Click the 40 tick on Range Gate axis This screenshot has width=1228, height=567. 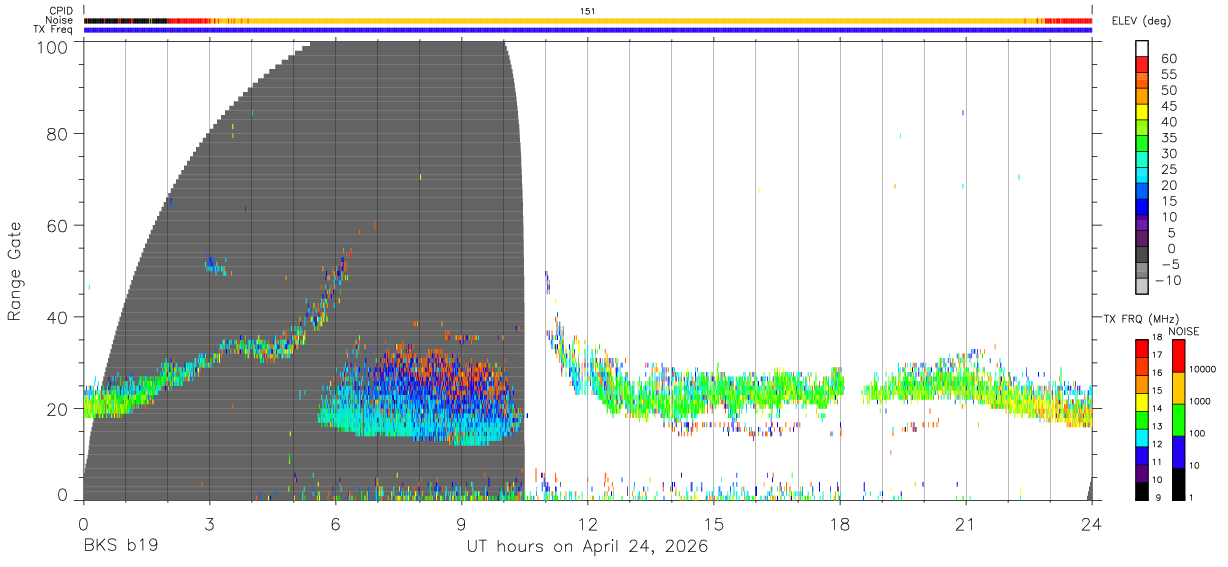point(57,317)
